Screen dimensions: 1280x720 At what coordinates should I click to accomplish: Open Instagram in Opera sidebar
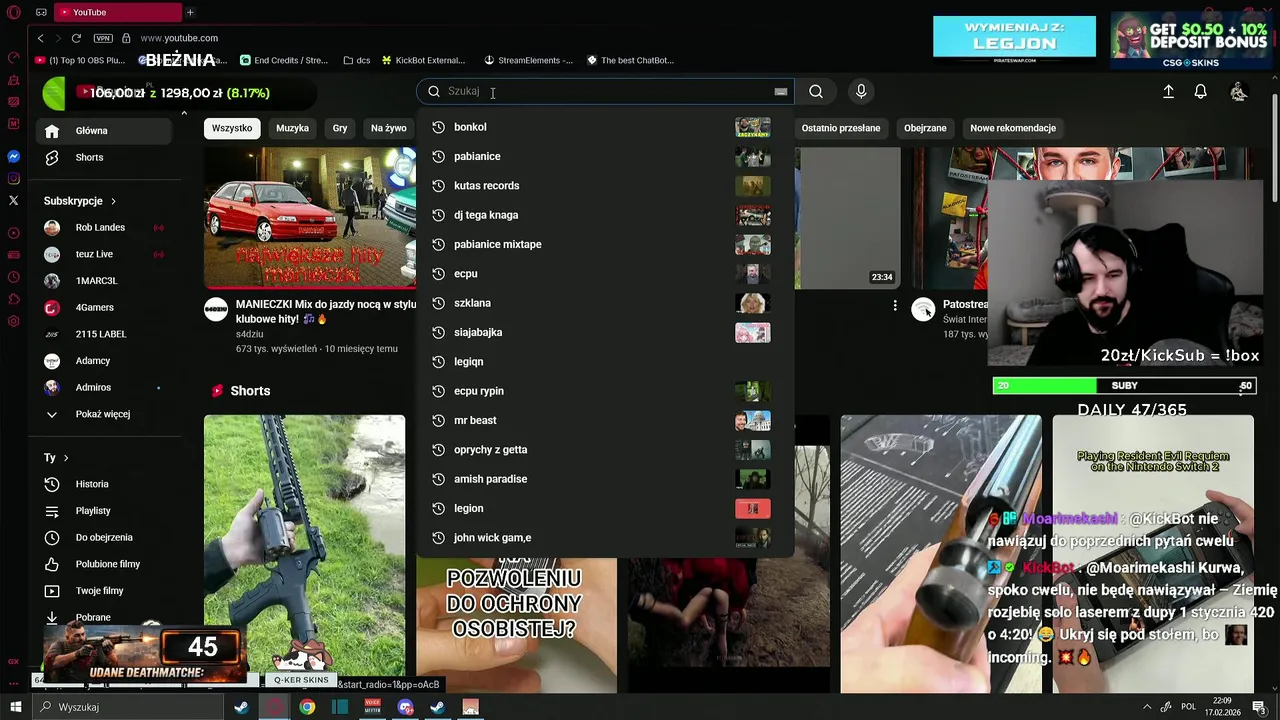[x=13, y=179]
